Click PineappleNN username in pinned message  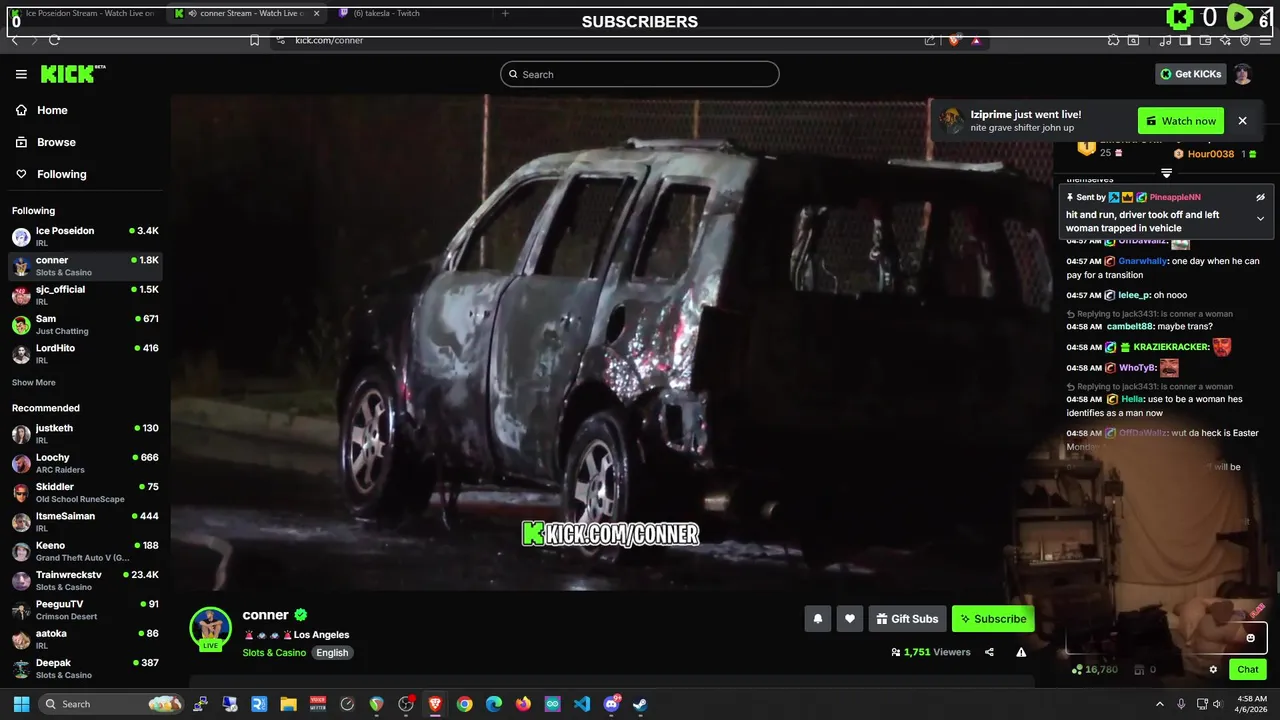click(x=1175, y=198)
